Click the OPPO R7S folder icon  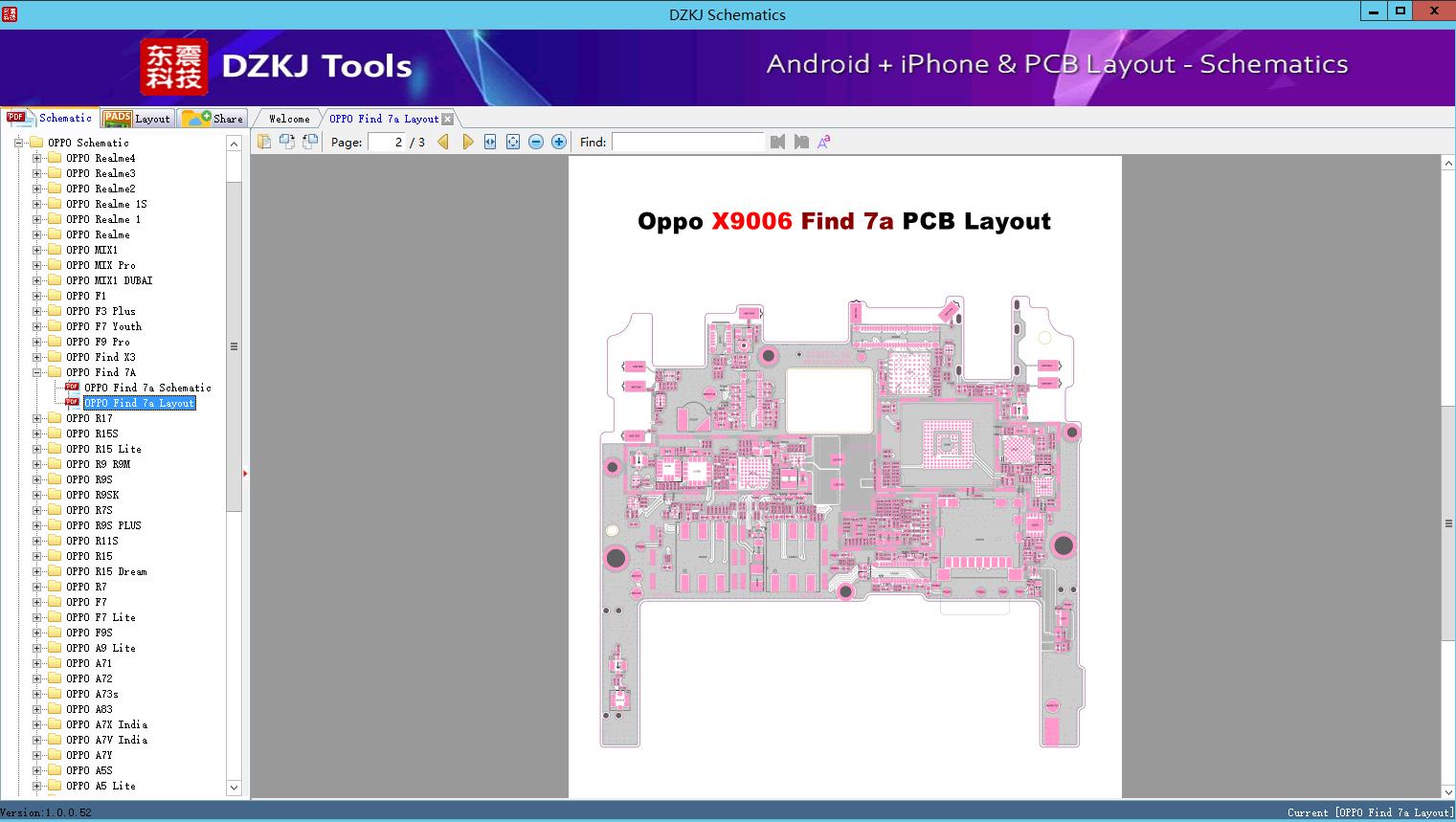(55, 510)
